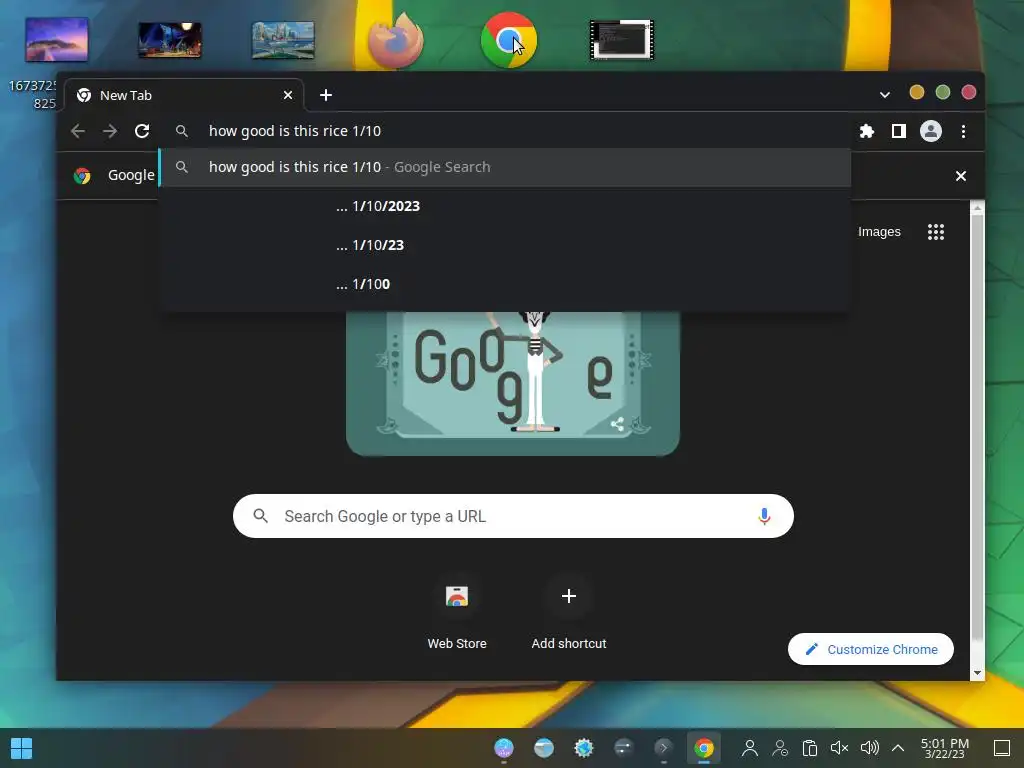Screen dimensions: 1024x768
Task: Reload the page with the refresh icon
Action: pyautogui.click(x=142, y=131)
